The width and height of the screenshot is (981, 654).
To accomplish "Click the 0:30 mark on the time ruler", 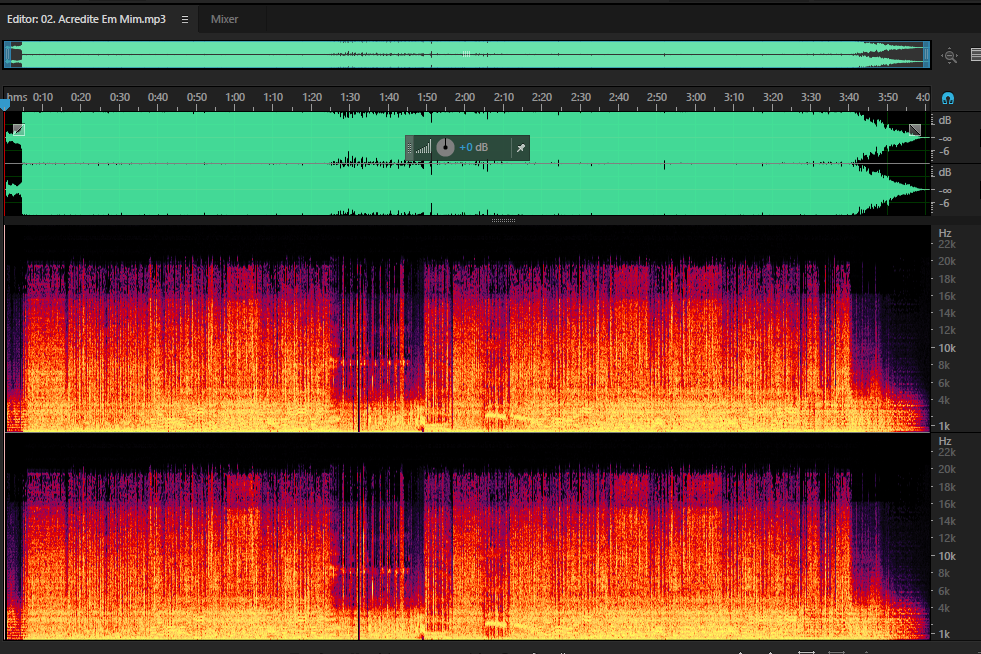I will [119, 97].
